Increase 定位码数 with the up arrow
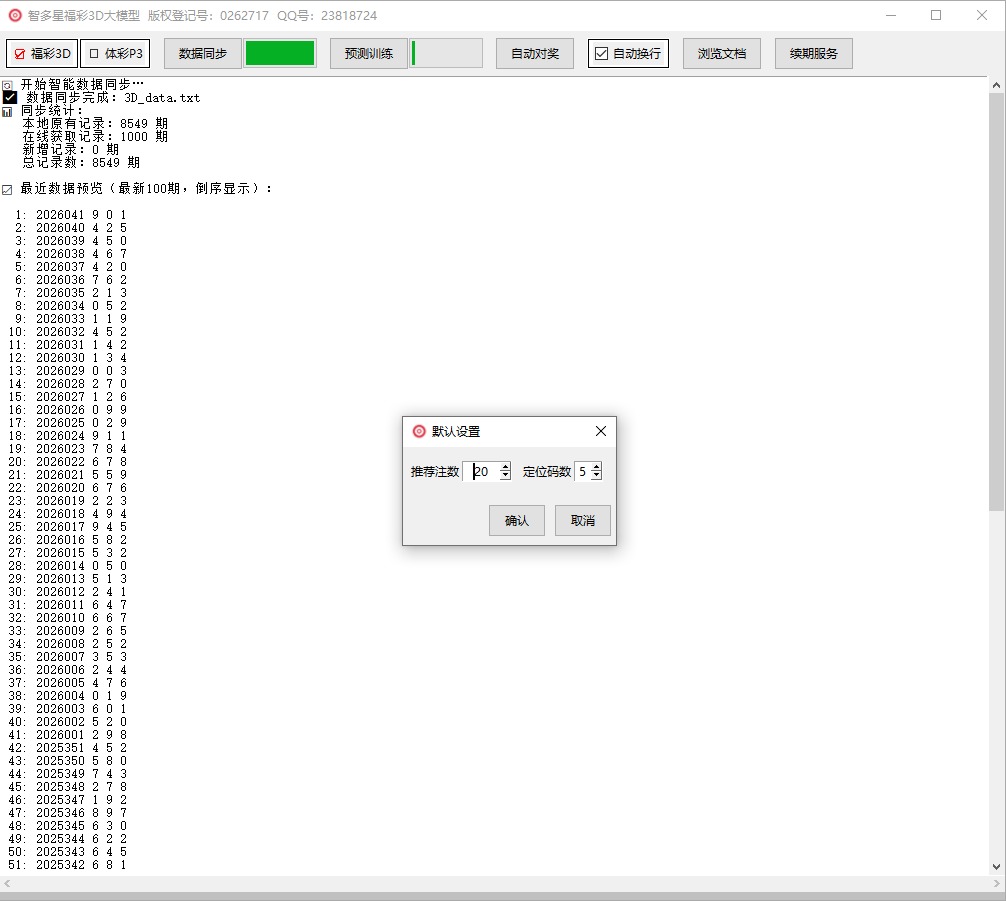 596,467
